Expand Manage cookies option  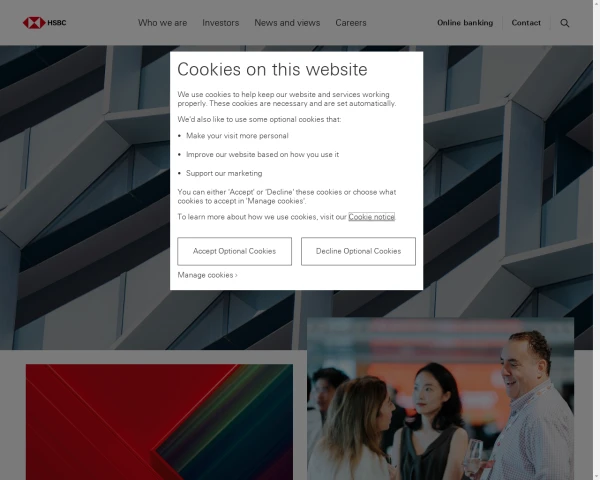(x=207, y=275)
